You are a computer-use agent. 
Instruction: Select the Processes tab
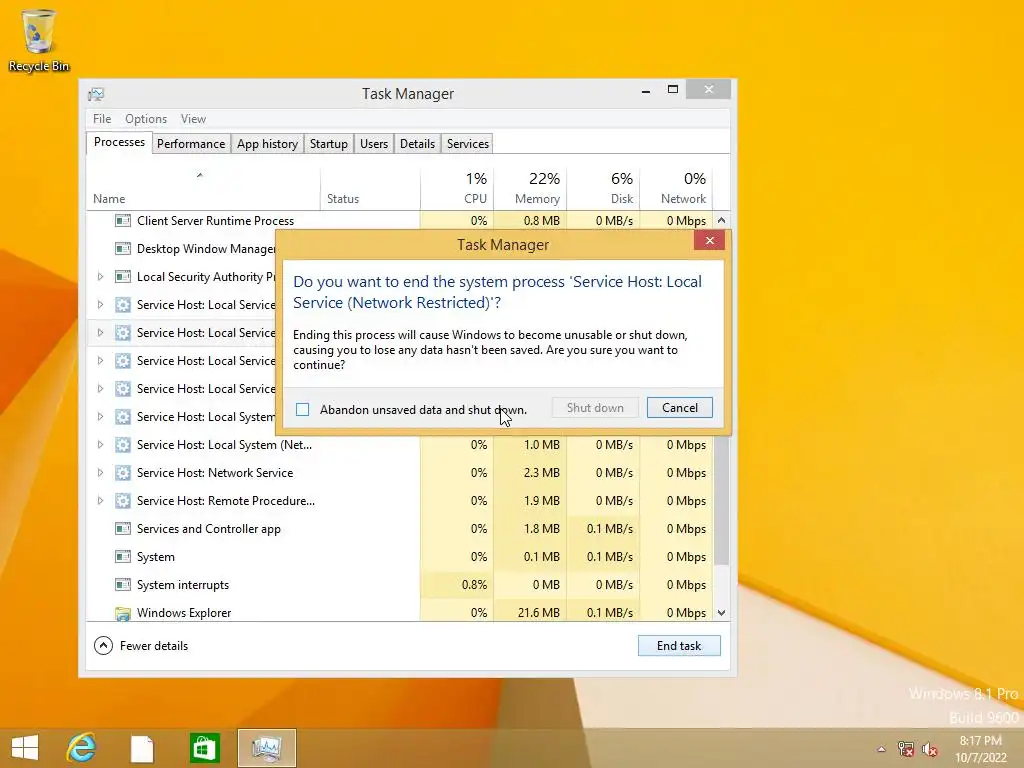click(x=119, y=142)
